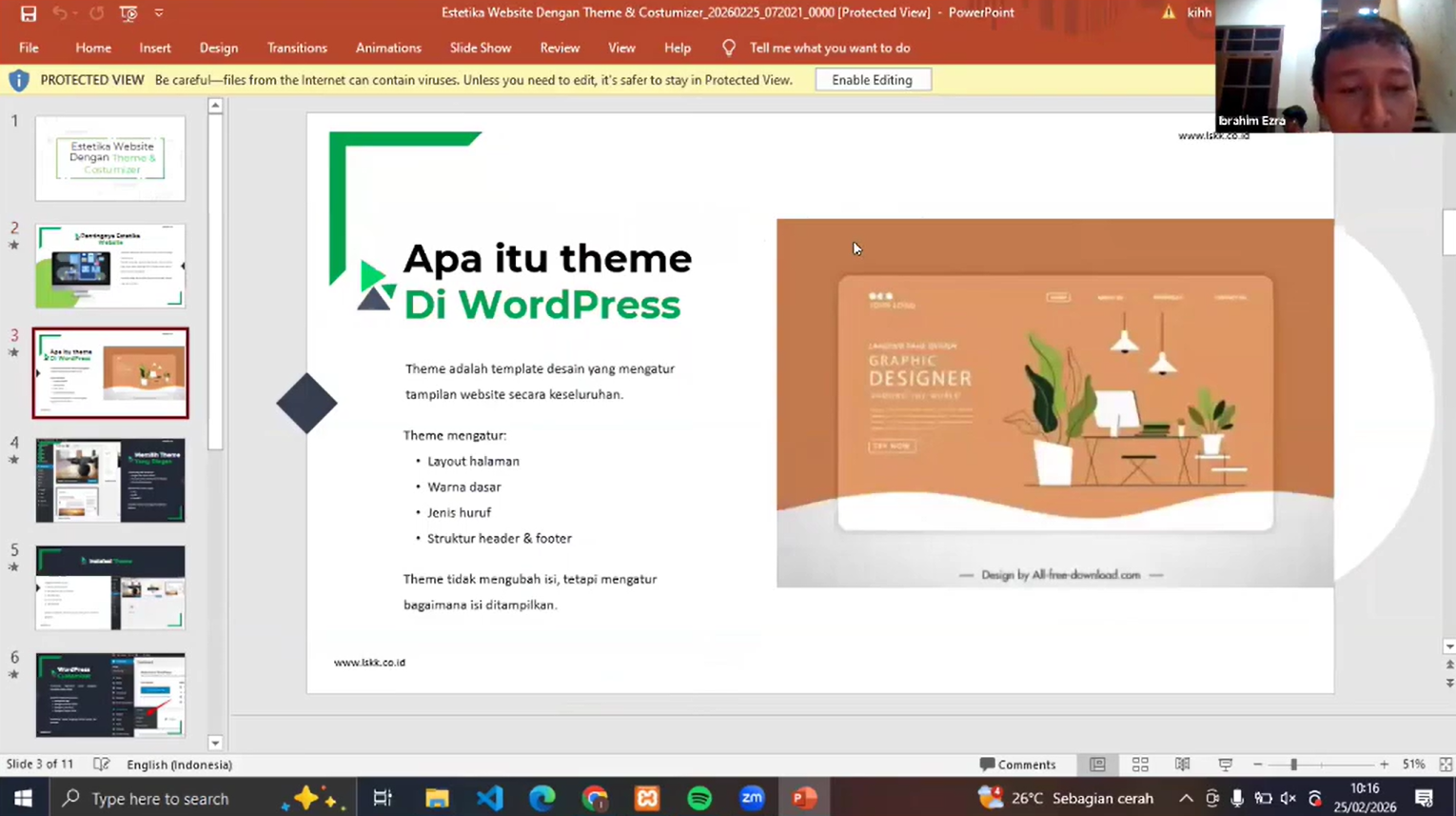Screen dimensions: 1456x816
Task: Fit slide to current window icon
Action: click(x=1446, y=765)
